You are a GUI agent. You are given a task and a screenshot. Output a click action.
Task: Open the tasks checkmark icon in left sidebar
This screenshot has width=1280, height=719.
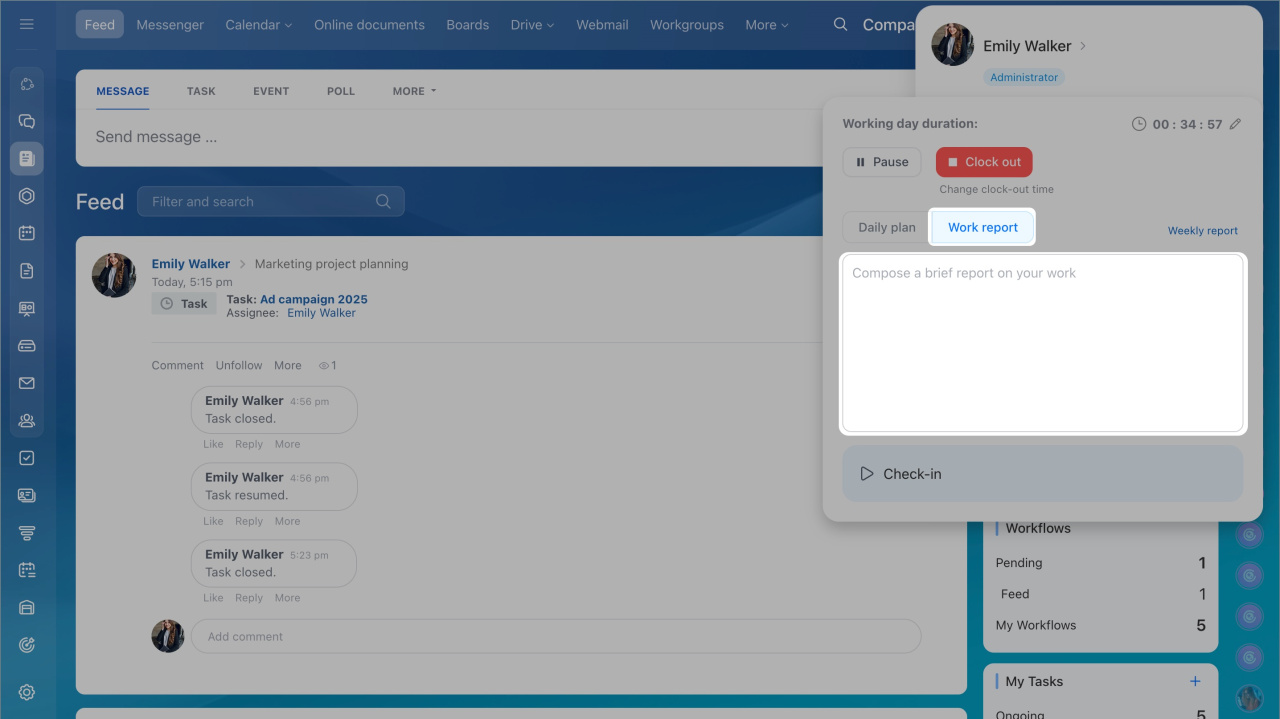[x=27, y=458]
